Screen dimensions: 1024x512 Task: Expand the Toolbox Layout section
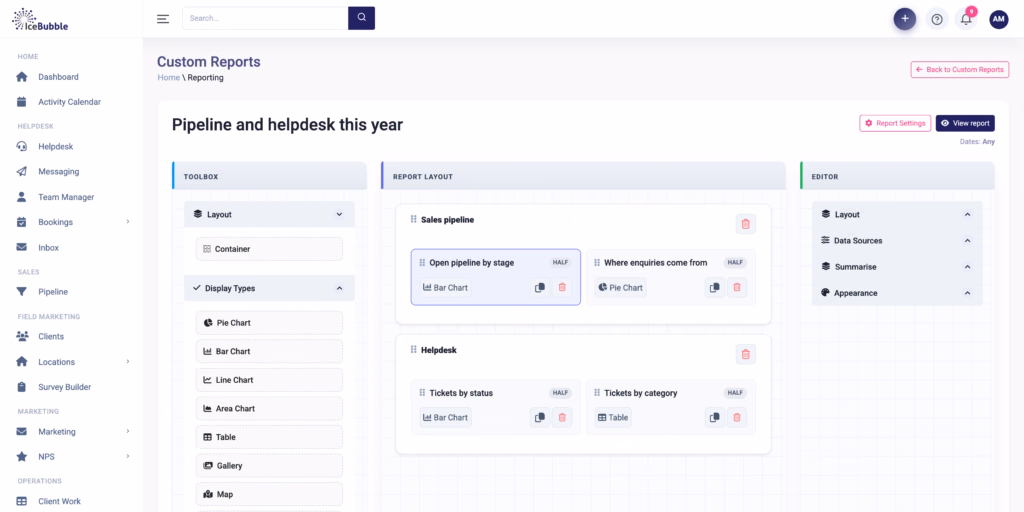tap(269, 214)
